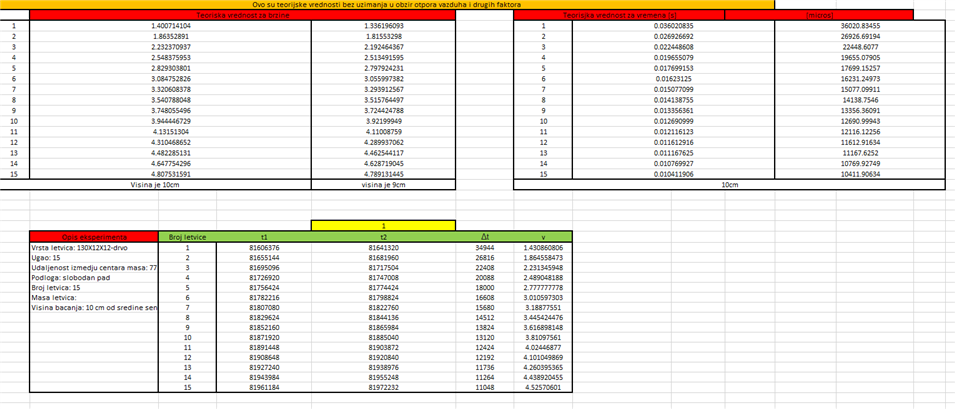Image resolution: width=955 pixels, height=409 pixels.
Task: Click the 'Teorijska vrednost za vremena [s]' header
Action: (619, 15)
